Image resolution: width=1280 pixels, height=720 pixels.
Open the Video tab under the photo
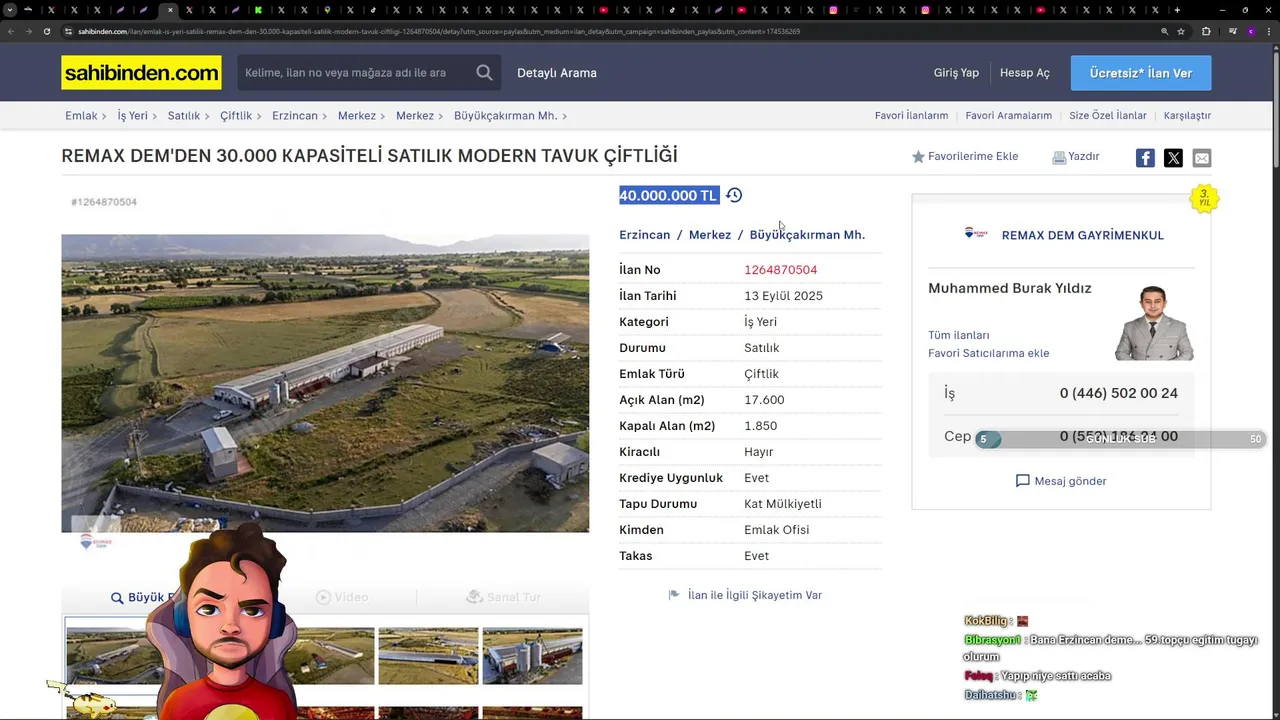[342, 597]
